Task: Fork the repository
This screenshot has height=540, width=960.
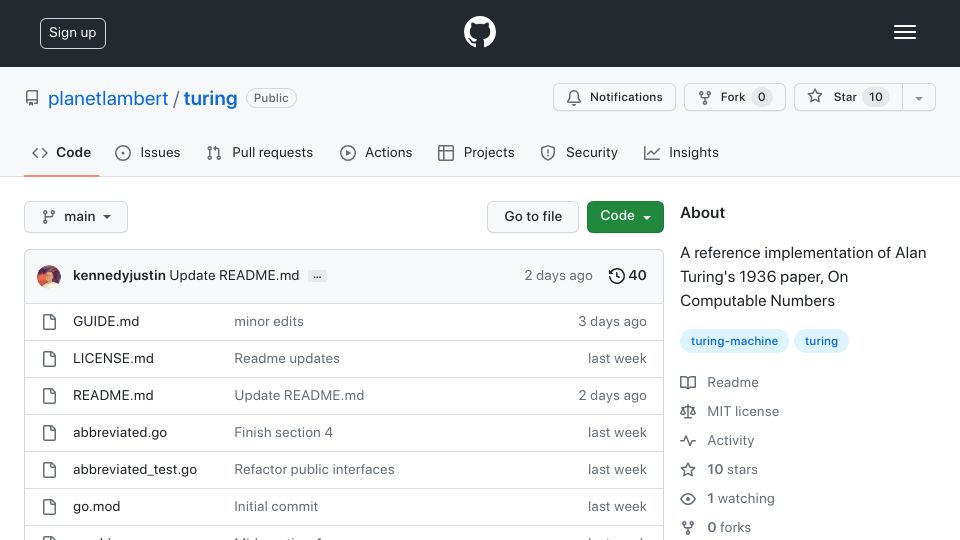Action: (x=735, y=97)
